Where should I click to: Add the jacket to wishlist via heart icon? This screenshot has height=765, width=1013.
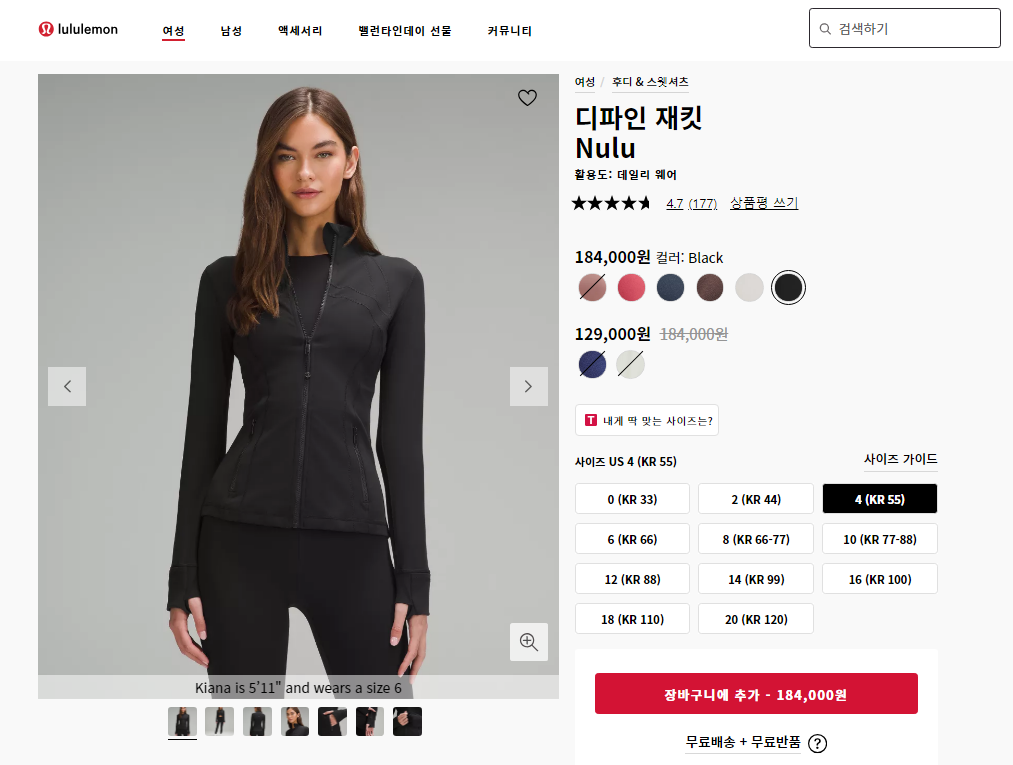527,98
